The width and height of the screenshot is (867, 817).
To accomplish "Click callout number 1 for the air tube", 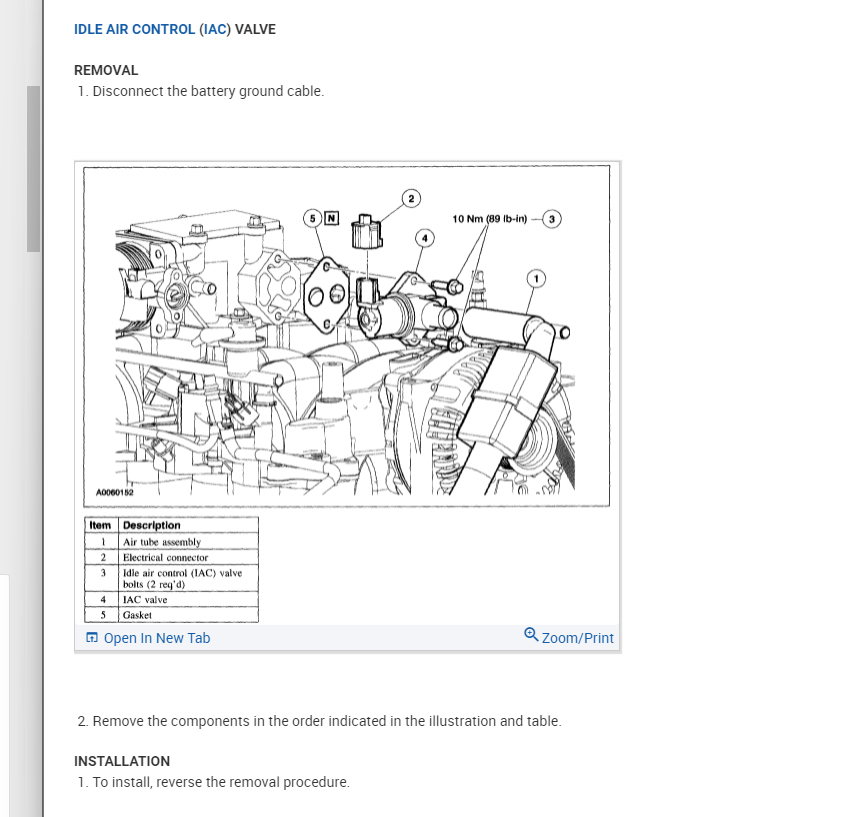I will coord(536,279).
